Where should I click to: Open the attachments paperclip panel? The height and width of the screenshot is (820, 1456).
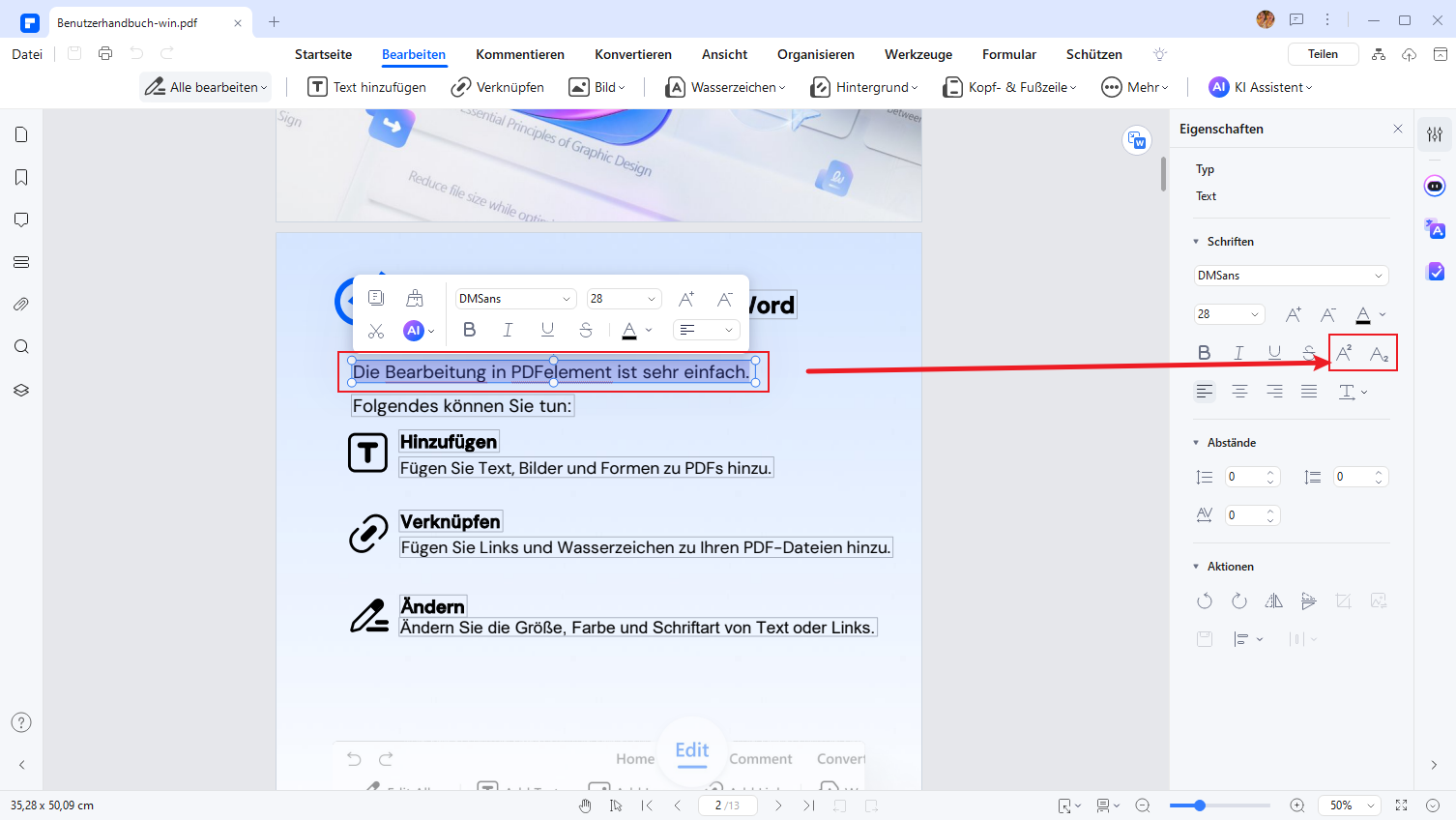(x=21, y=304)
